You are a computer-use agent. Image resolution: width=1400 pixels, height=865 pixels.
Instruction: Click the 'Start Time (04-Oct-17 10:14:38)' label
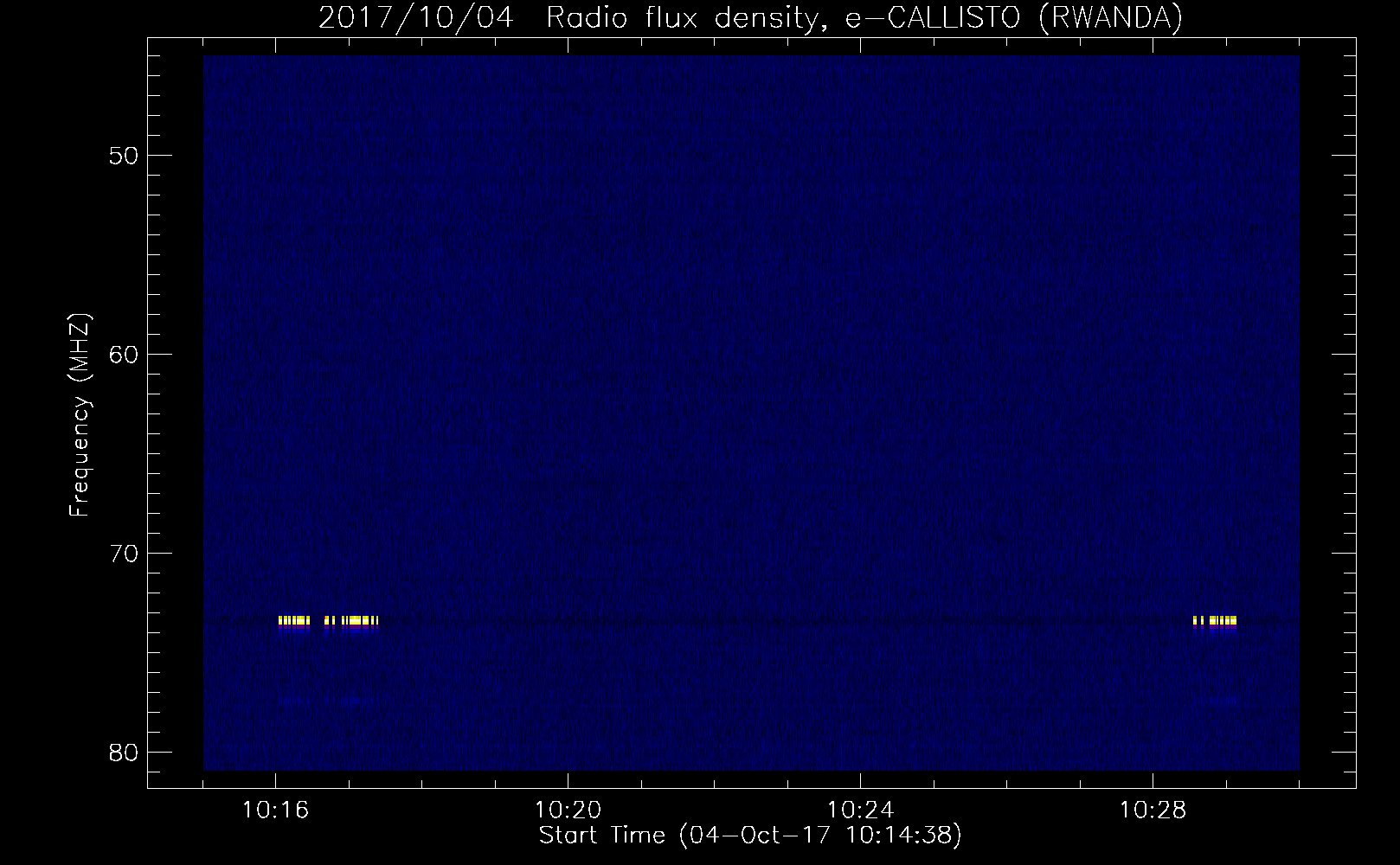point(750,836)
